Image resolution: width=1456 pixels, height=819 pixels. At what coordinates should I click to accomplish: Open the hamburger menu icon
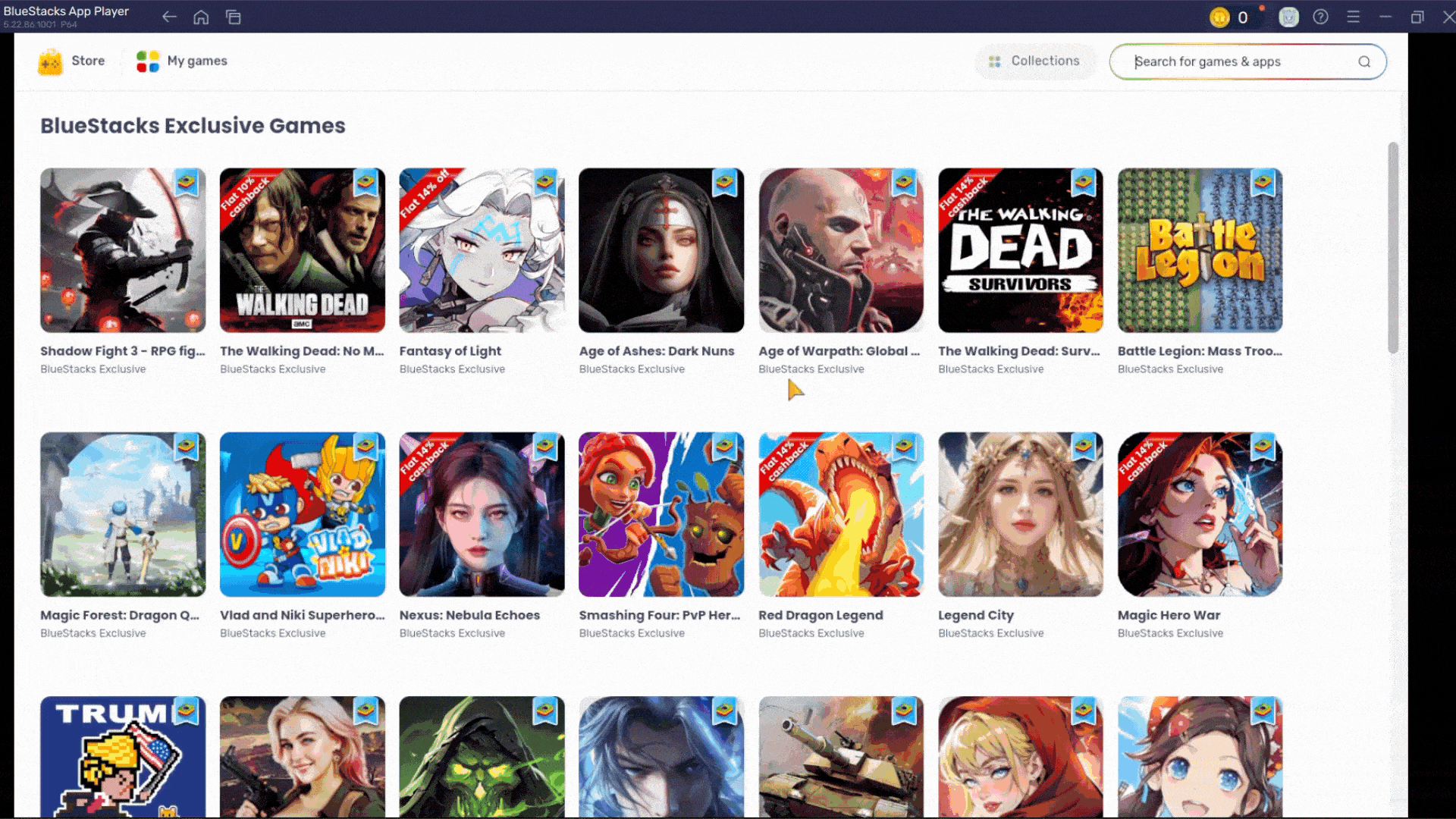tap(1353, 17)
